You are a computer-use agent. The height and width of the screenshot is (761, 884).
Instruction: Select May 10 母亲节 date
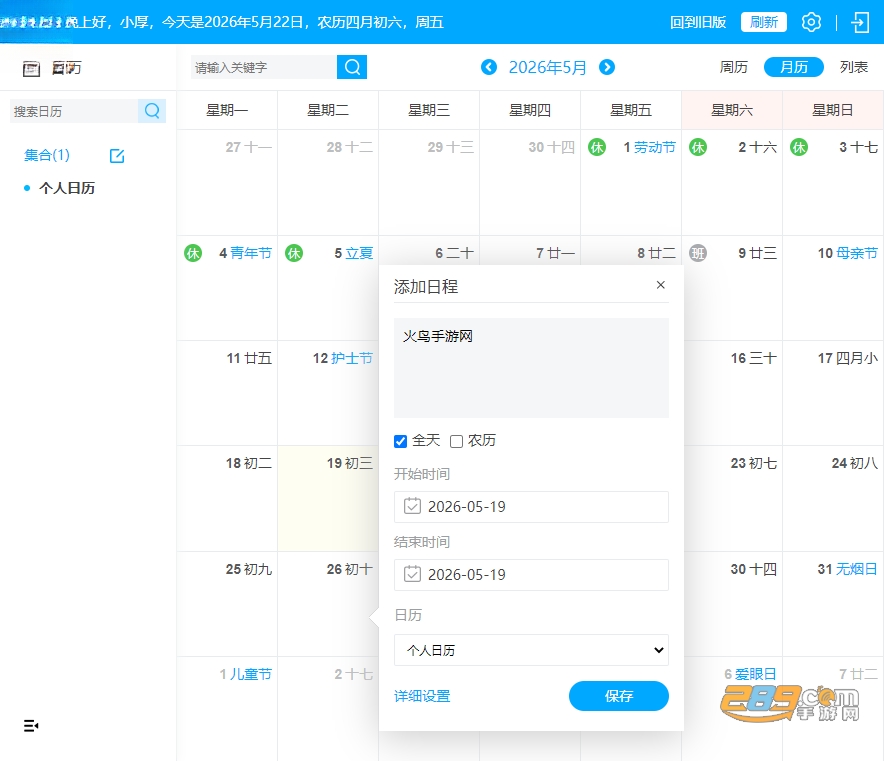point(847,253)
